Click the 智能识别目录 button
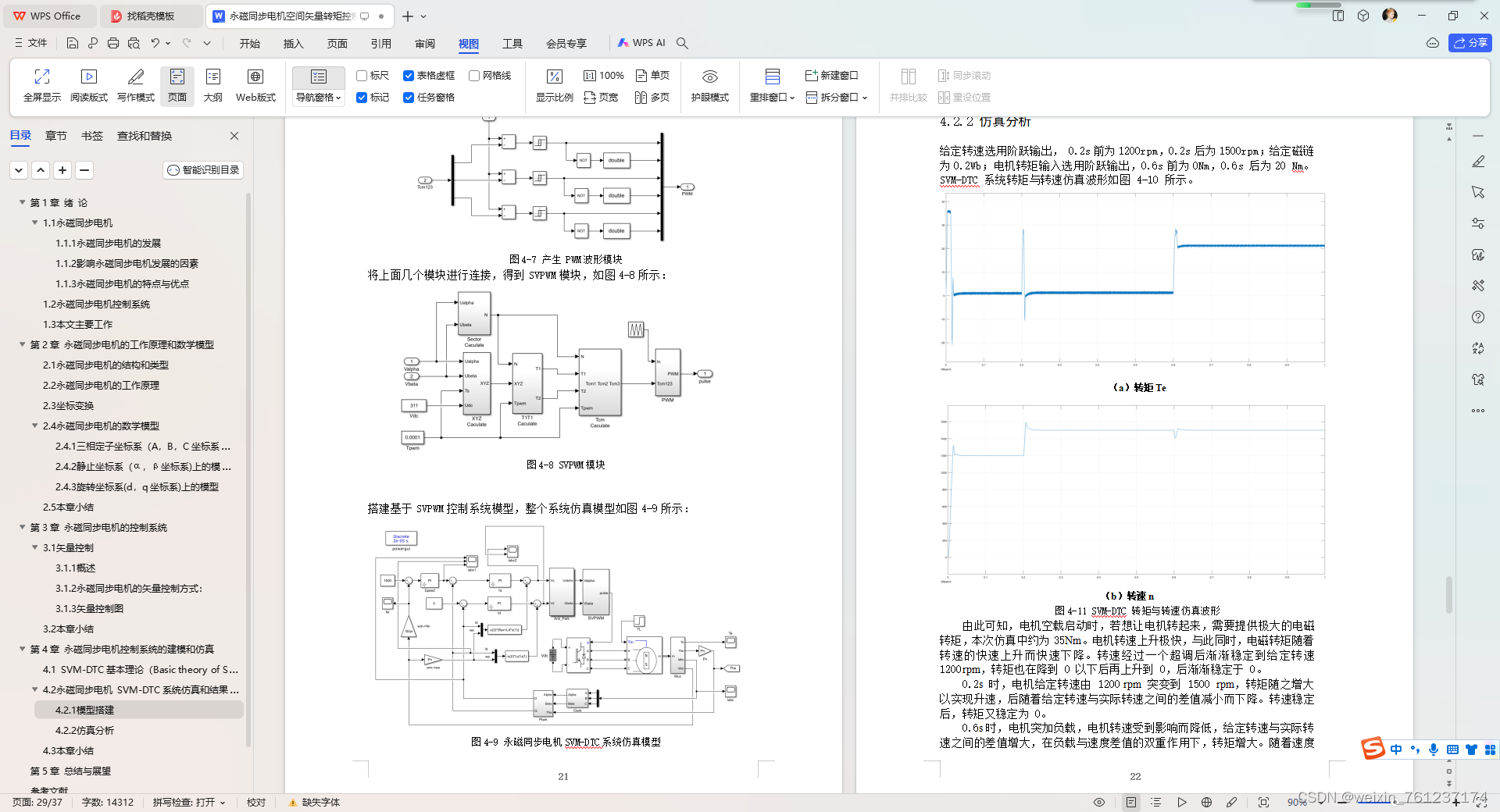1500x812 pixels. tap(203, 169)
